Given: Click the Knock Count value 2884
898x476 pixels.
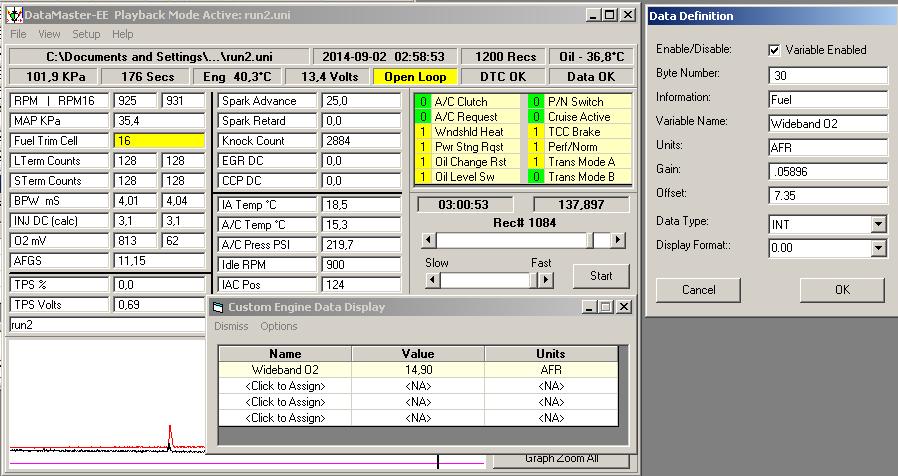Looking at the screenshot, I should 361,141.
